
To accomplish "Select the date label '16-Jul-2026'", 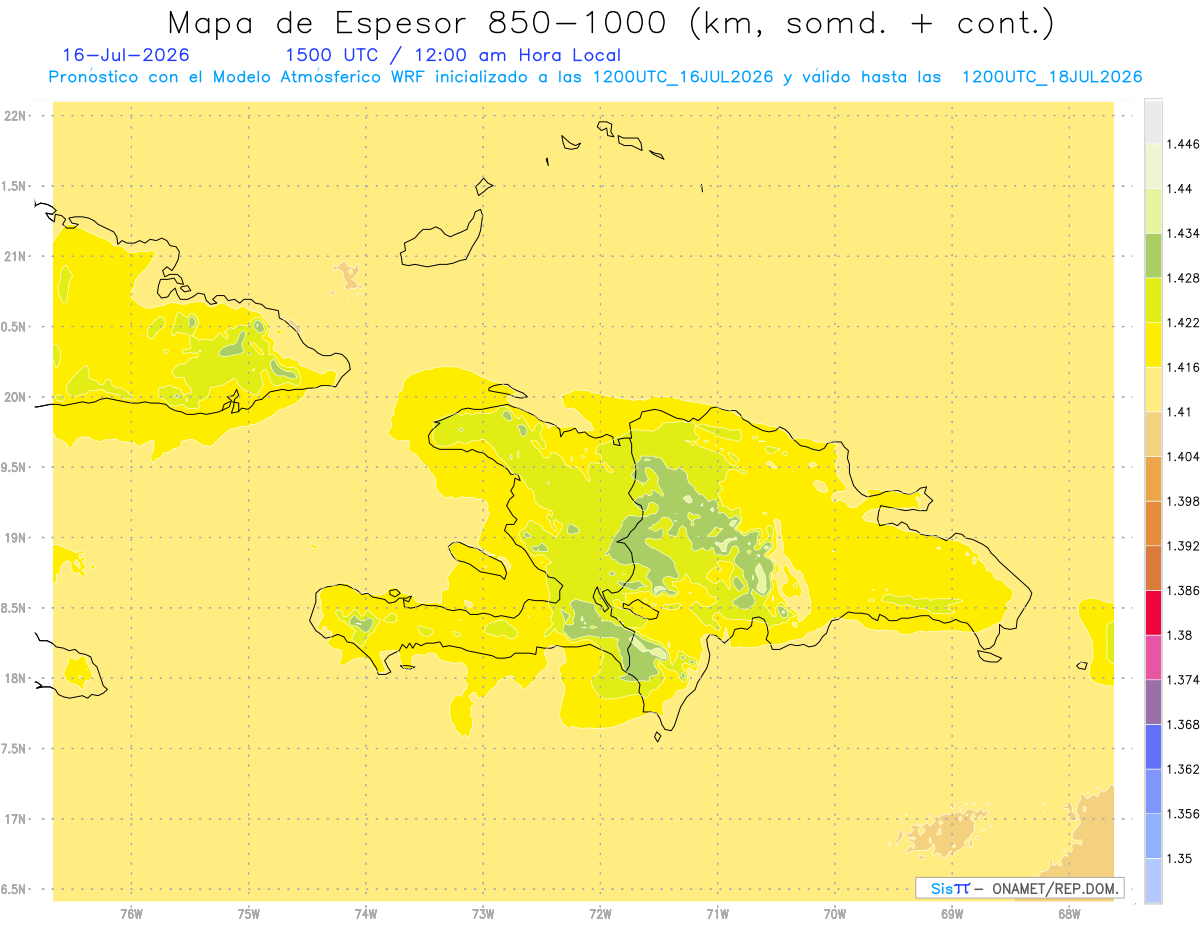I will [x=126, y=55].
